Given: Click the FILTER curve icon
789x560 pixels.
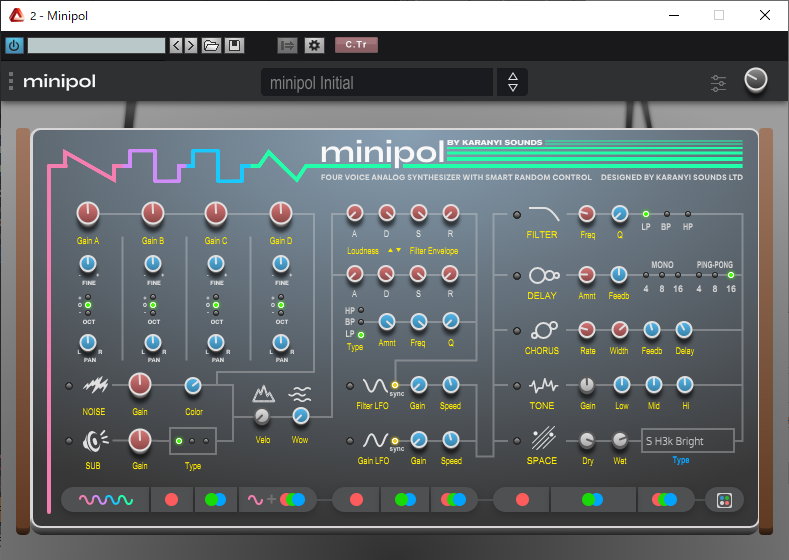Looking at the screenshot, I should tap(543, 214).
